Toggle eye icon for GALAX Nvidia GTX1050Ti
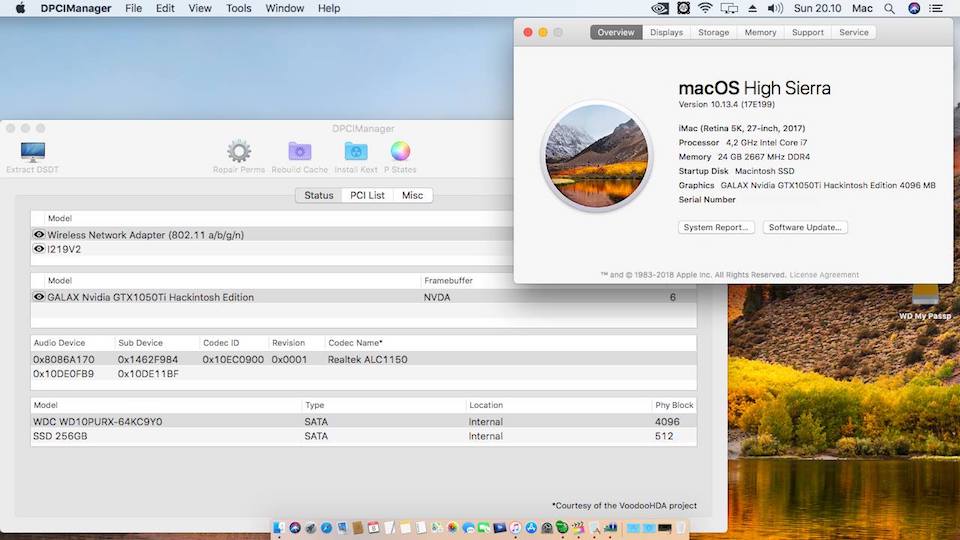The image size is (960, 540). [39, 297]
